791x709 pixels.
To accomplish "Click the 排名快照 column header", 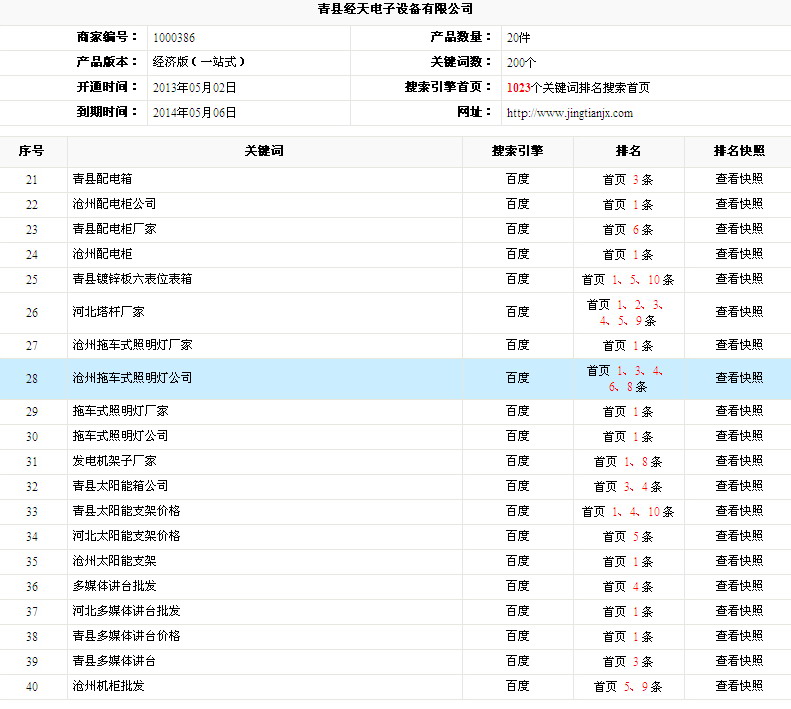I will (x=739, y=151).
